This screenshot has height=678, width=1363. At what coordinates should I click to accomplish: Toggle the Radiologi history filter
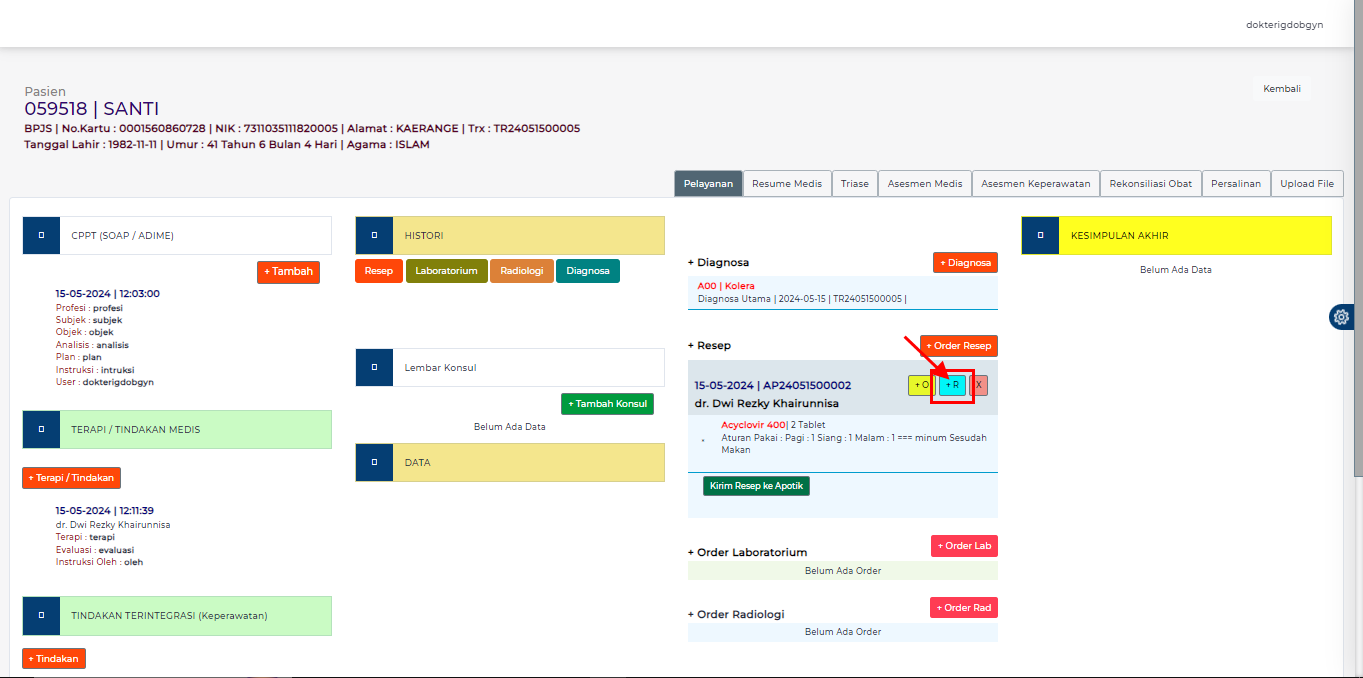click(521, 270)
